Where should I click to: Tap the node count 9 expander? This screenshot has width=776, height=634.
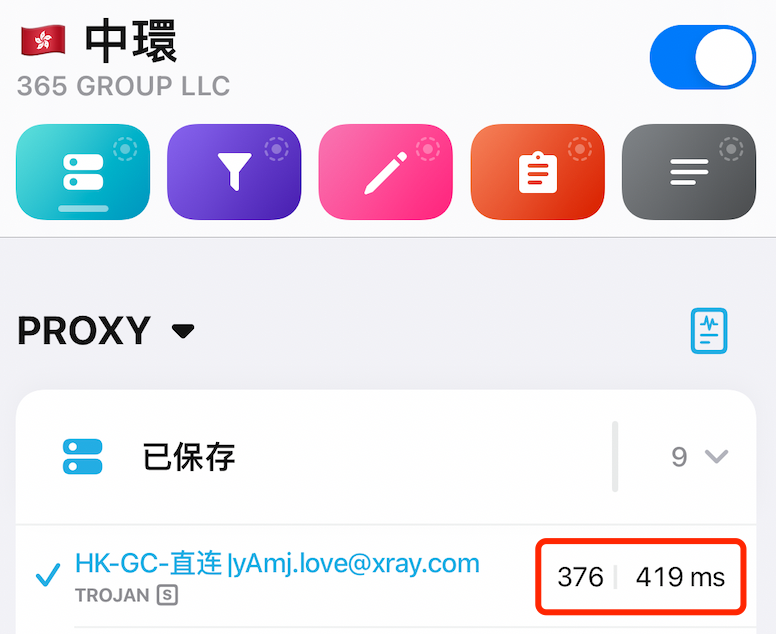point(679,456)
